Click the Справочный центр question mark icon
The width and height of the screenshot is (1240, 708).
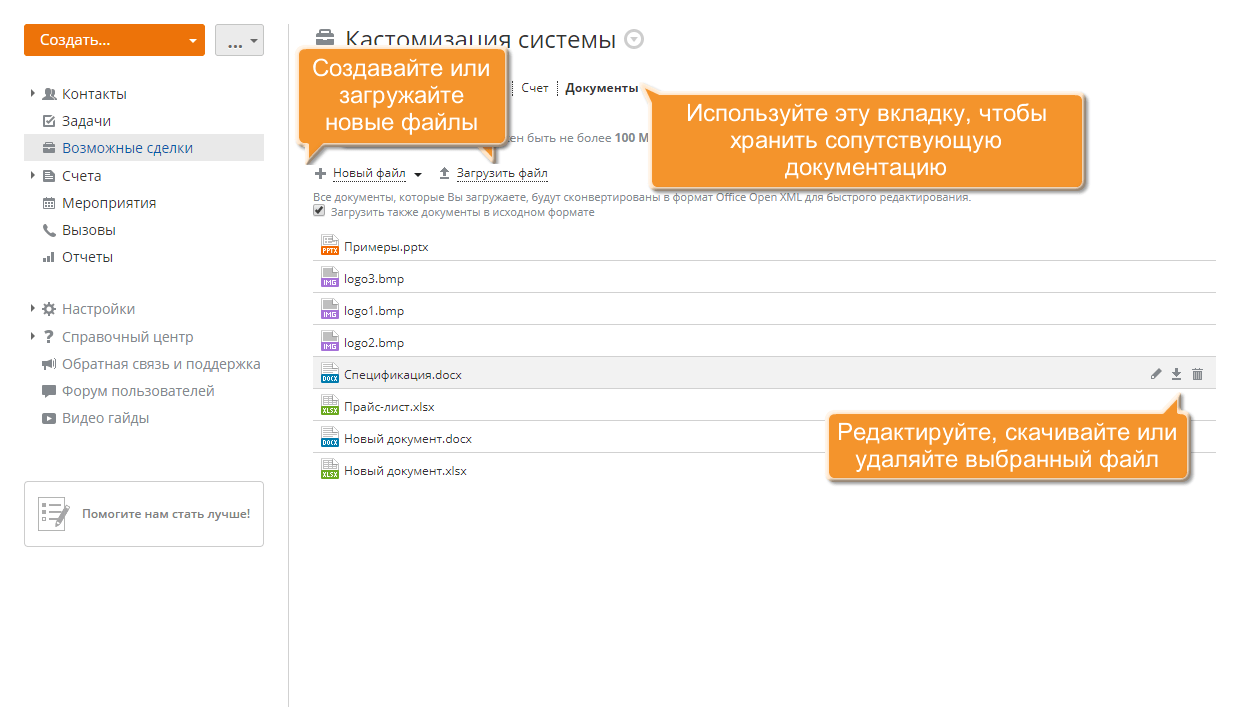click(x=49, y=337)
